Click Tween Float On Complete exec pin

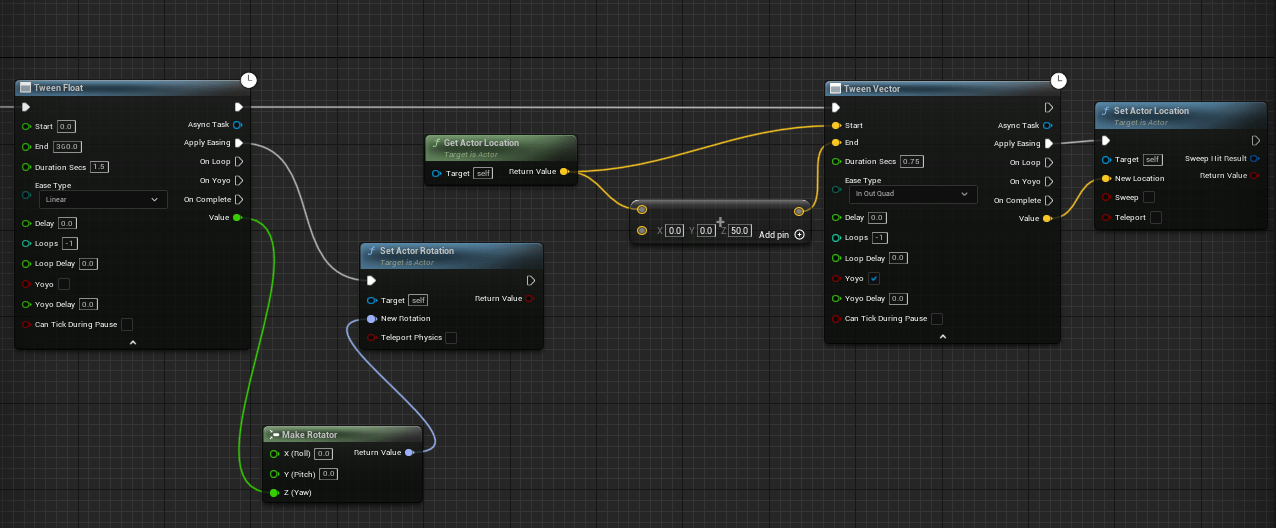[239, 199]
